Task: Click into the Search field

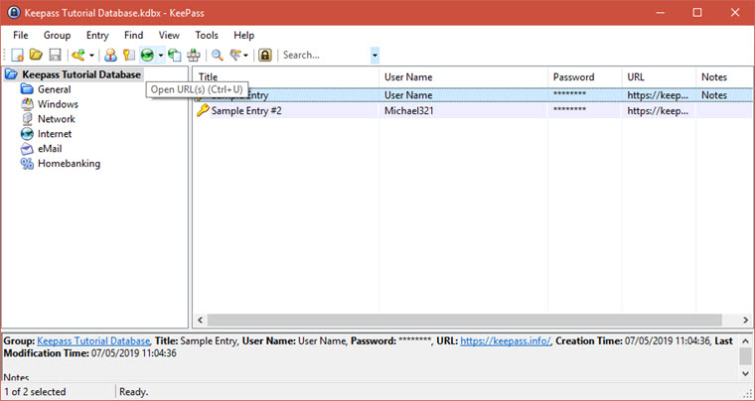Action: [x=325, y=55]
